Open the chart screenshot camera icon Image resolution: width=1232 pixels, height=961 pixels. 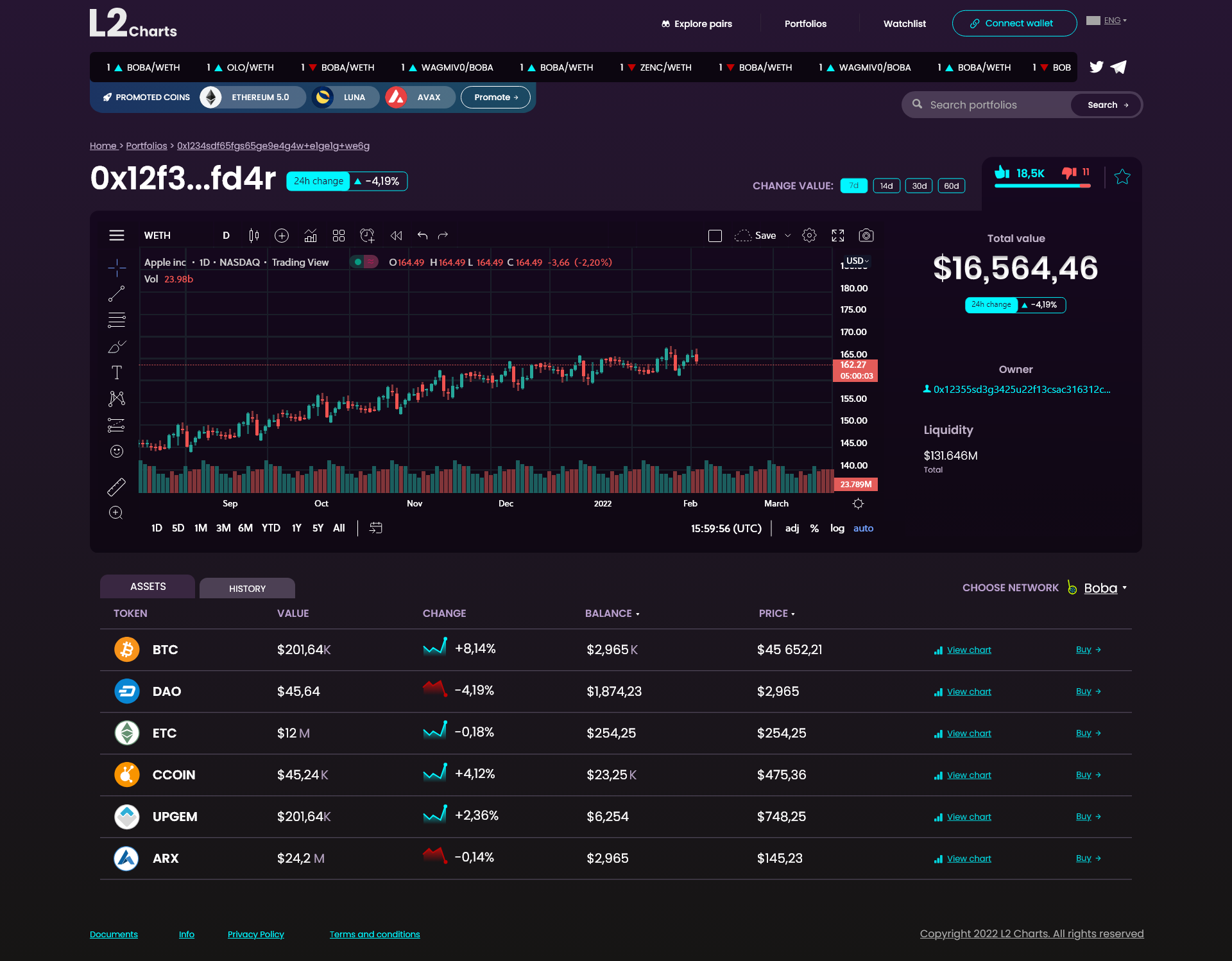click(866, 236)
